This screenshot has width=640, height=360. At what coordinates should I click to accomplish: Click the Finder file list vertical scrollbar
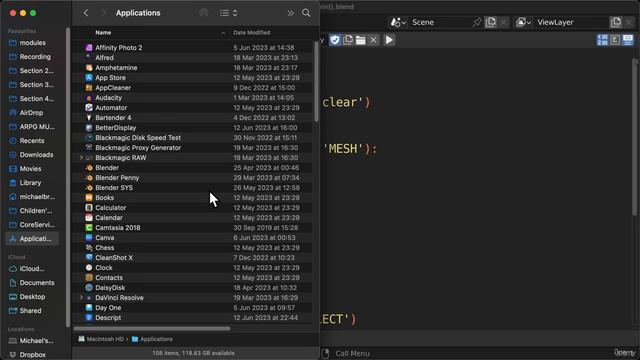click(316, 82)
